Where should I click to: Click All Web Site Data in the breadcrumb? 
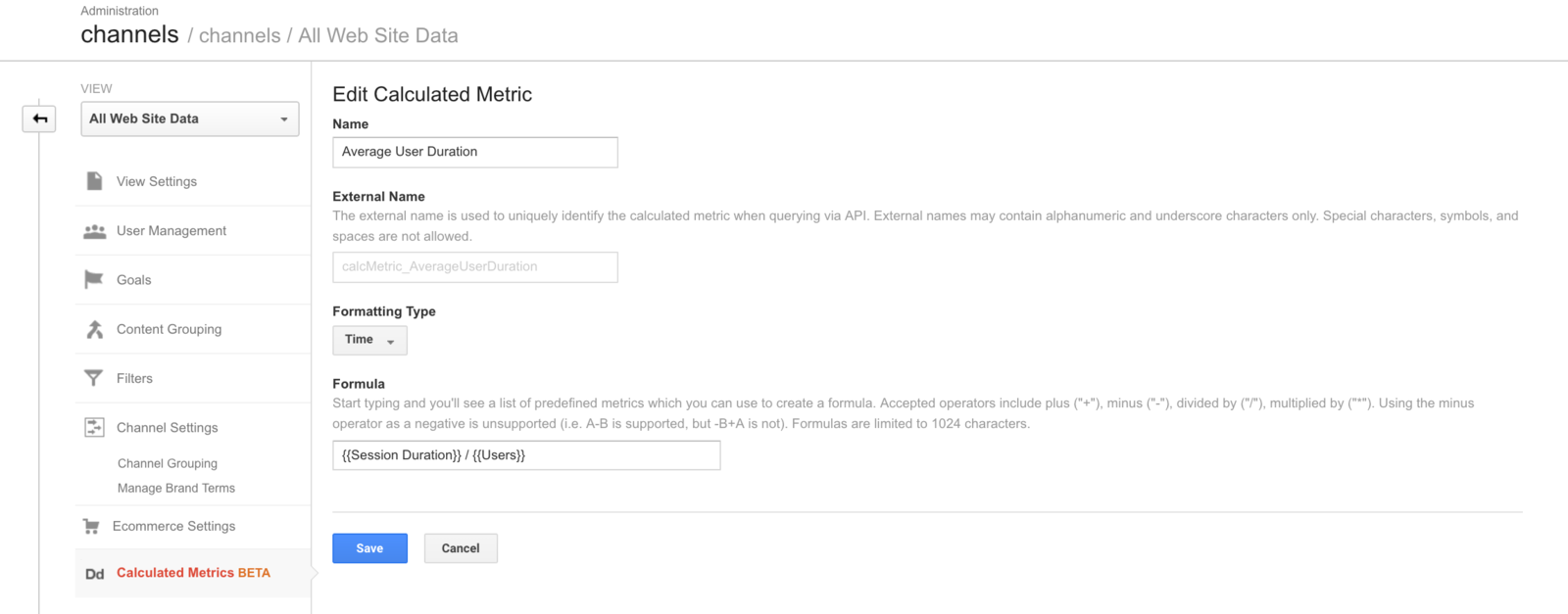[x=378, y=35]
